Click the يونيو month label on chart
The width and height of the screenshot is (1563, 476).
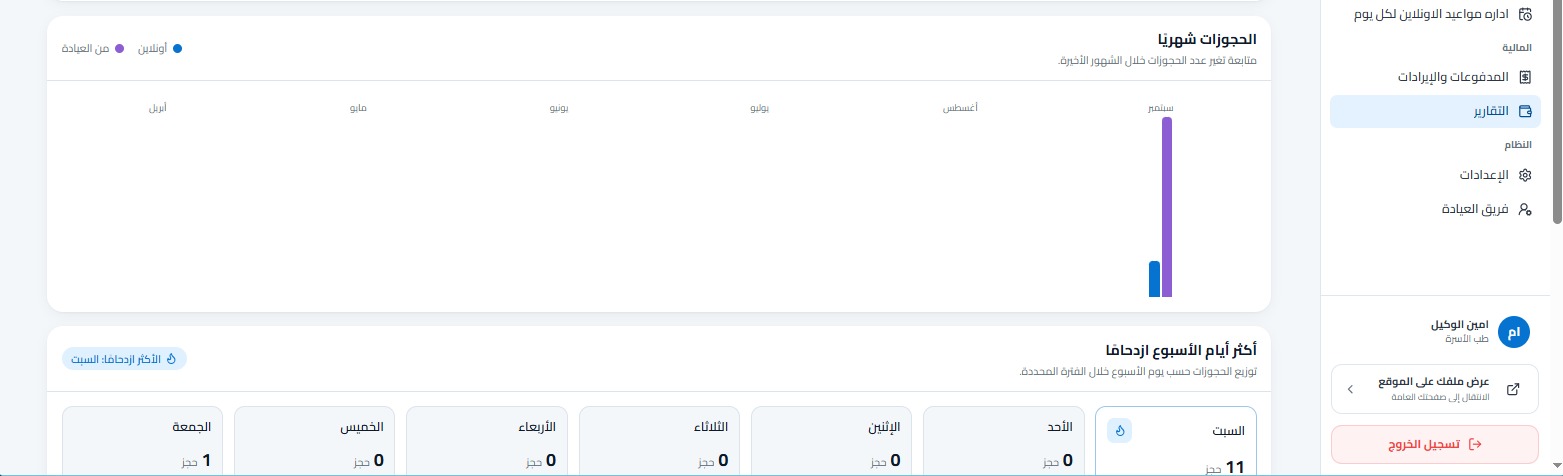559,107
